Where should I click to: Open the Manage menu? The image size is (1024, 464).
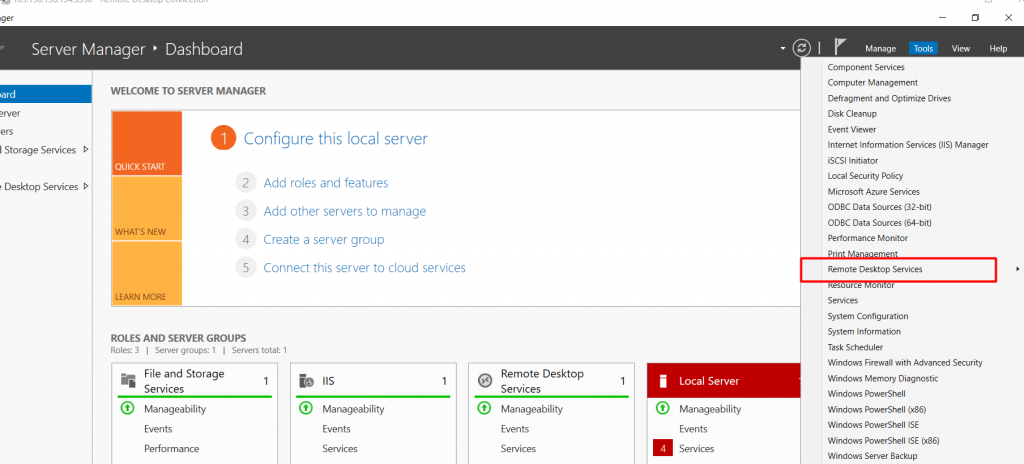pyautogui.click(x=880, y=48)
